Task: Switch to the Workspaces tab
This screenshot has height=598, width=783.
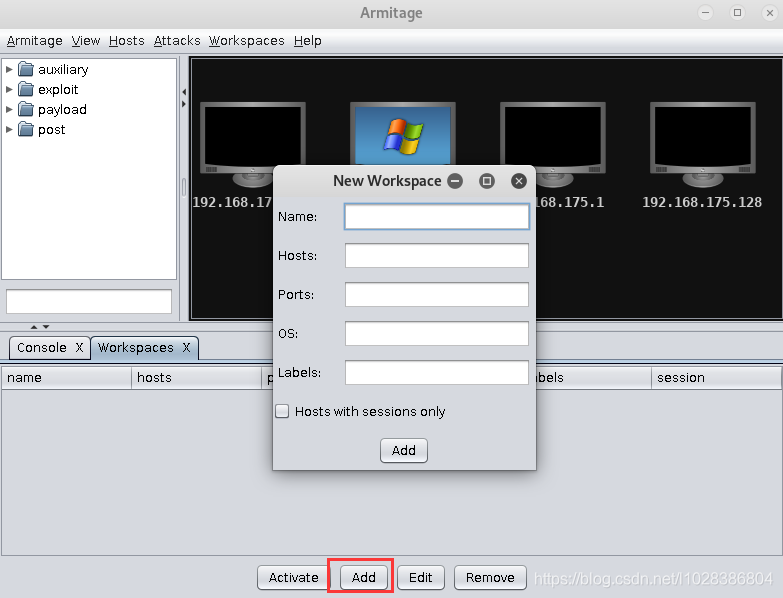Action: tap(135, 347)
